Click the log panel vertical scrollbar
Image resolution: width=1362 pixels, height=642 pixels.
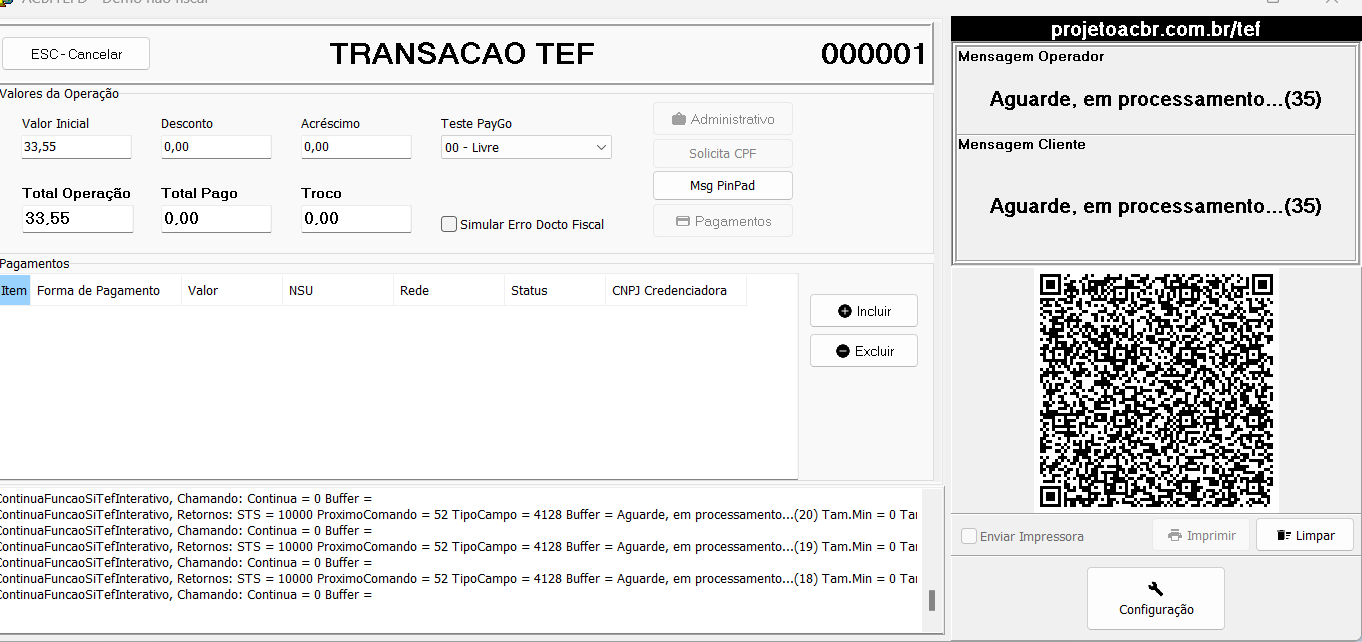(x=932, y=560)
